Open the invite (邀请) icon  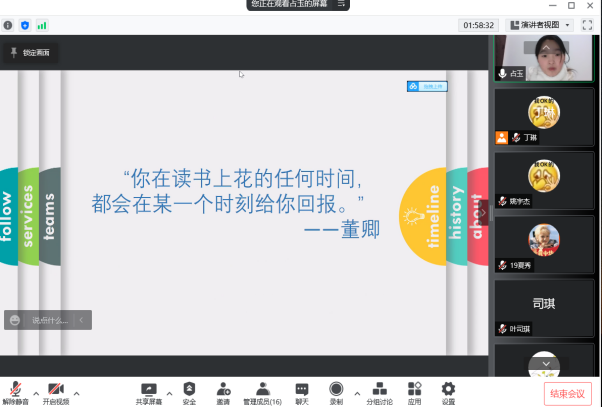pyautogui.click(x=223, y=388)
